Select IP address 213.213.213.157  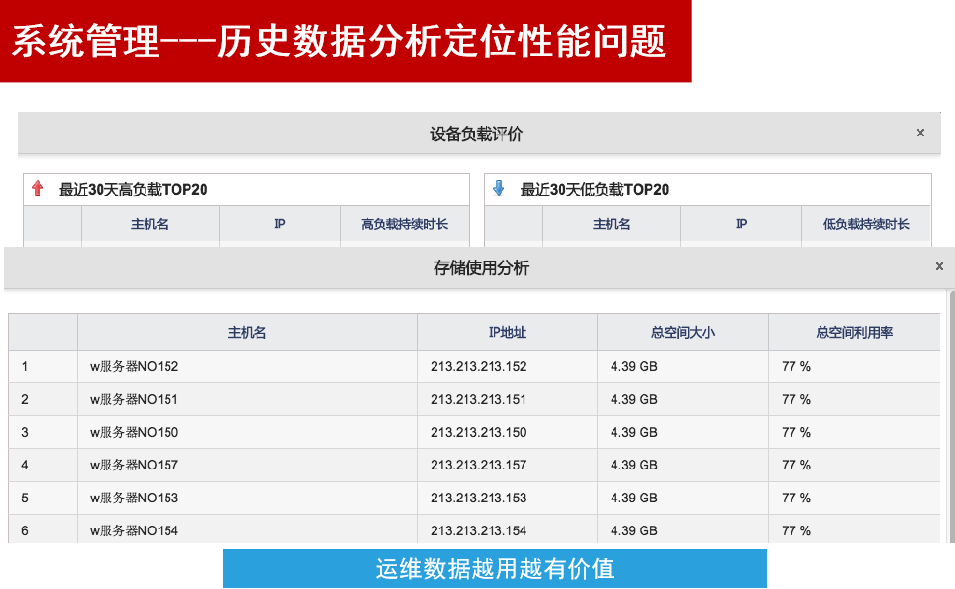[478, 465]
